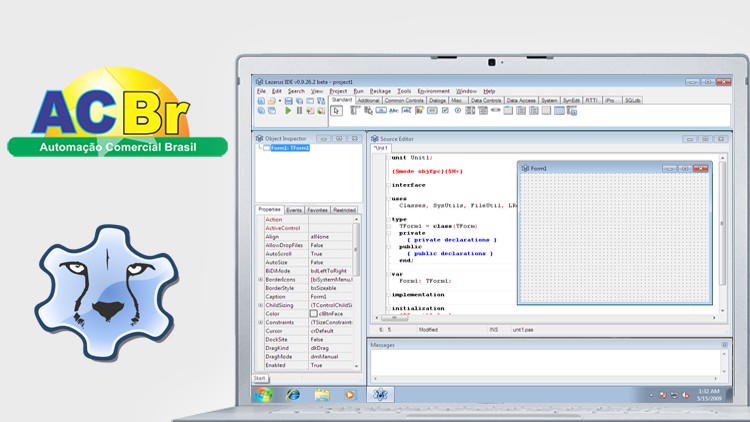Screen dimensions: 750x422
Task: Pick the TScrollBar component icon
Action: (x=496, y=111)
